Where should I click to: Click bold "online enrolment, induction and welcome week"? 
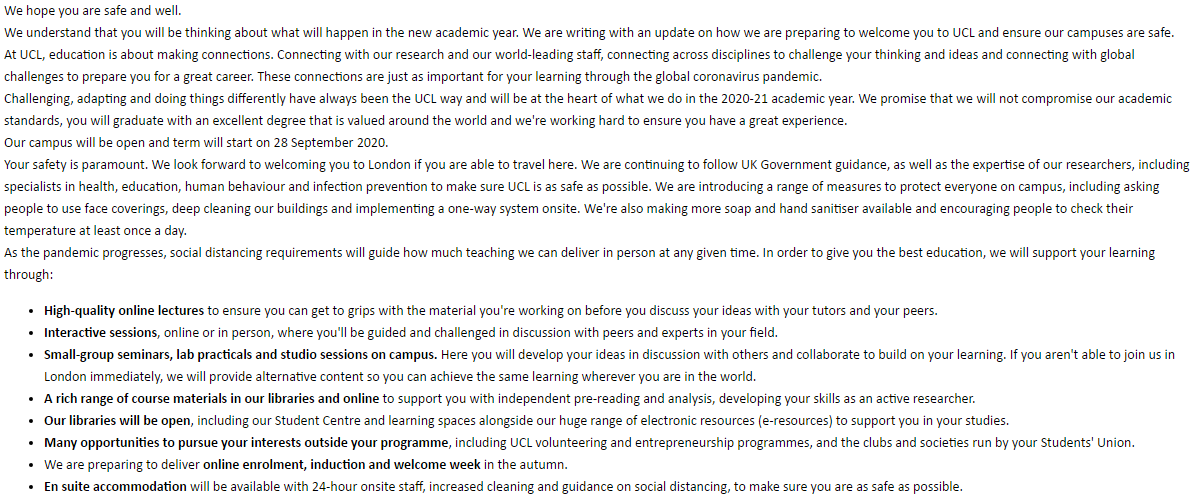point(343,464)
